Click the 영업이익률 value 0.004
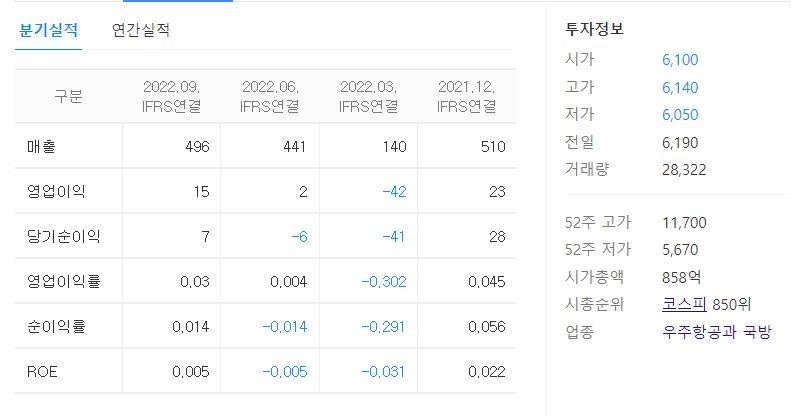The image size is (803, 416). point(289,282)
